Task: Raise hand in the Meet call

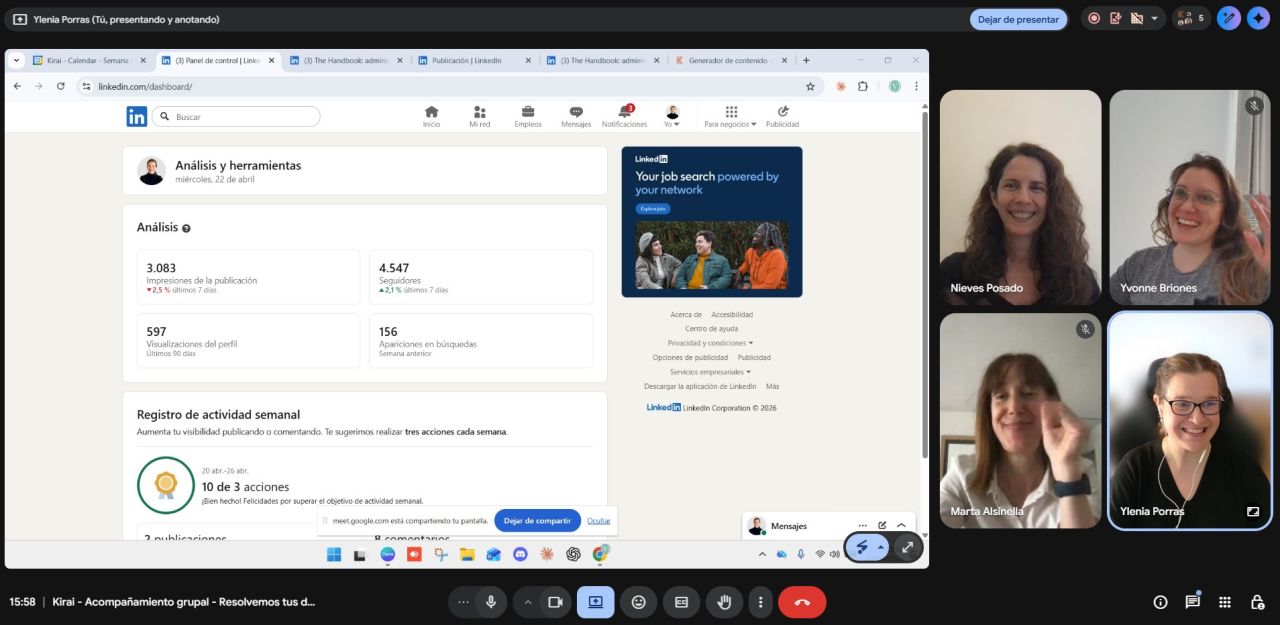Action: pyautogui.click(x=724, y=602)
